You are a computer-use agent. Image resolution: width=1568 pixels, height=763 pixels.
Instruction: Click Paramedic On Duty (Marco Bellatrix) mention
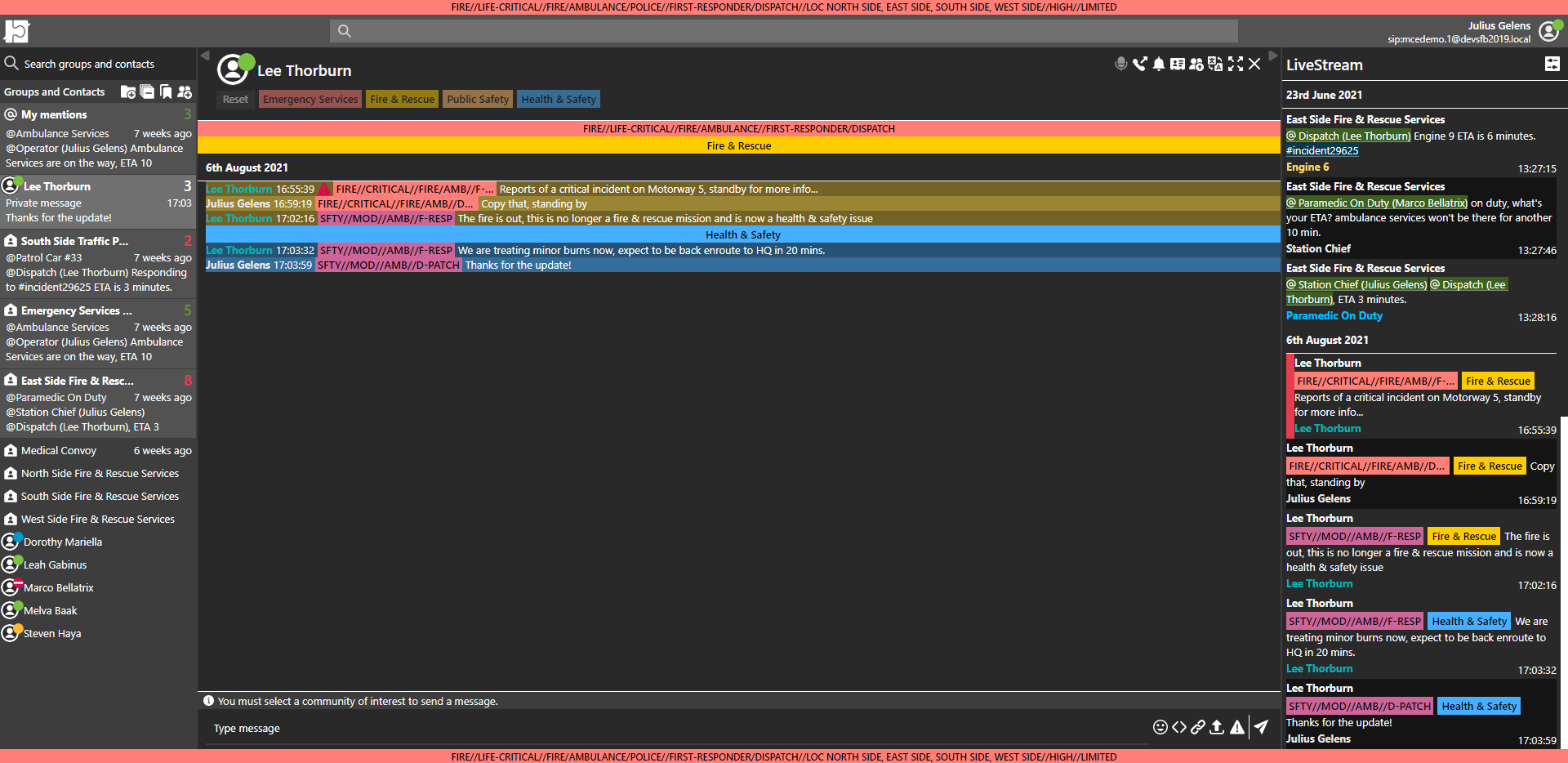[x=1377, y=203]
